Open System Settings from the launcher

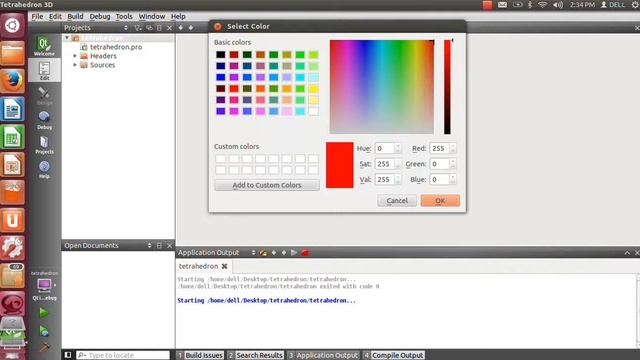pos(12,248)
